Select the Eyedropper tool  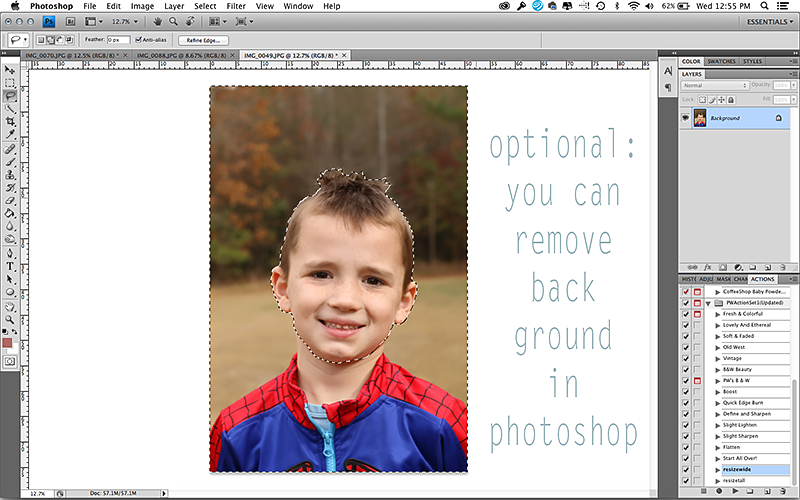click(10, 134)
